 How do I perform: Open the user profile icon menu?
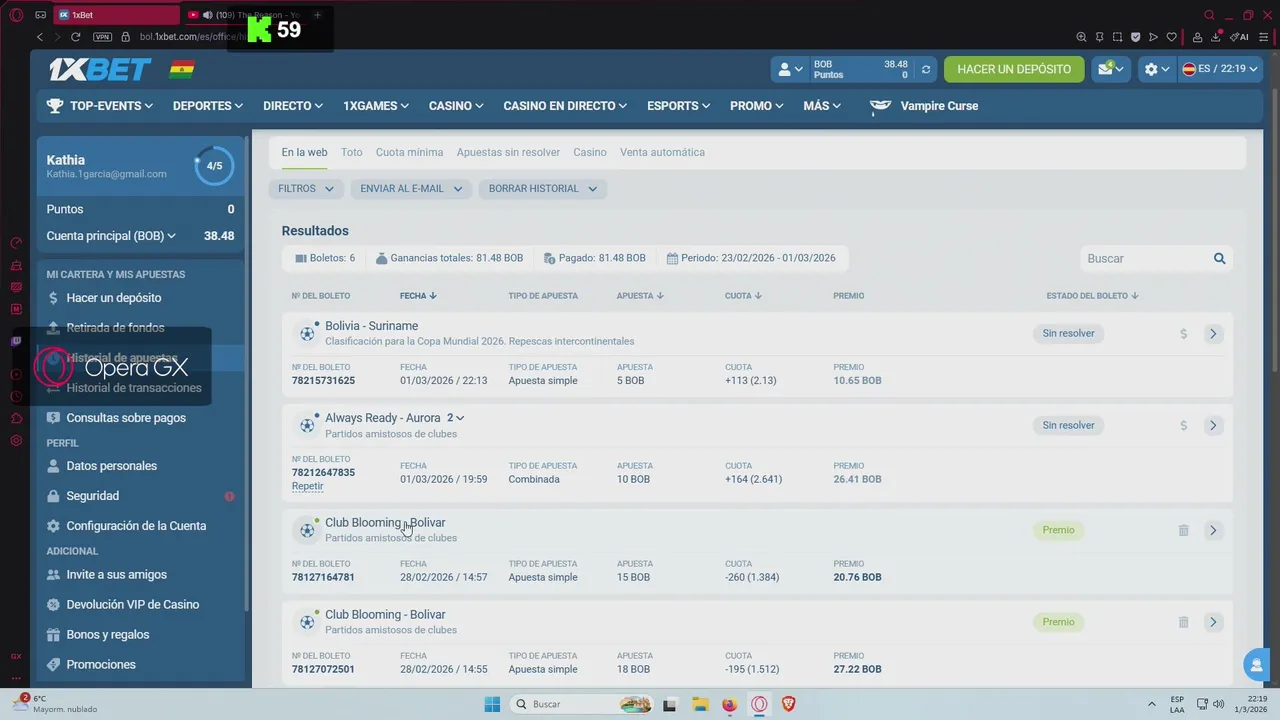[790, 69]
